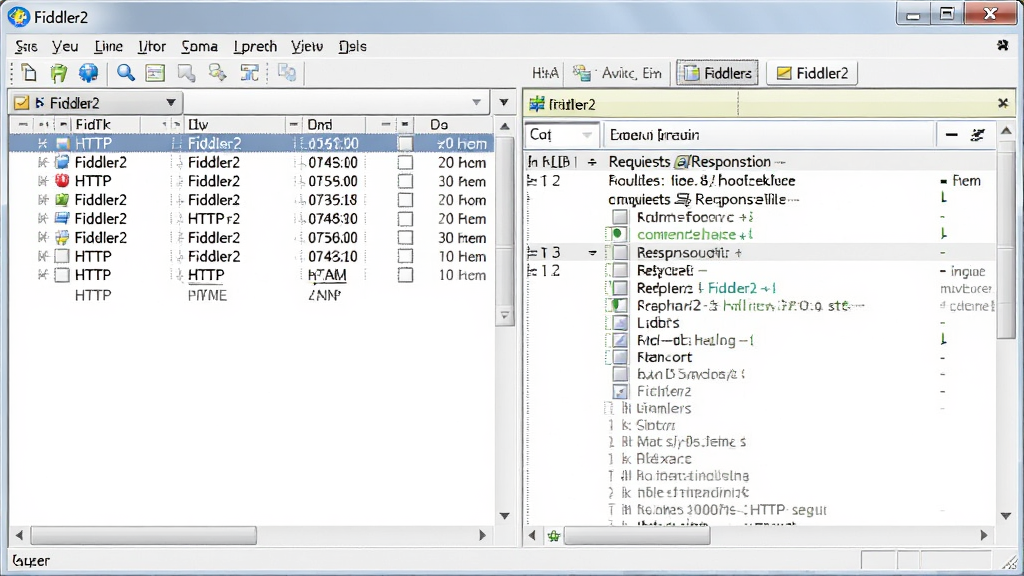Click the toolbar icon right of the grey pointer
The height and width of the screenshot is (576, 1024).
217,72
